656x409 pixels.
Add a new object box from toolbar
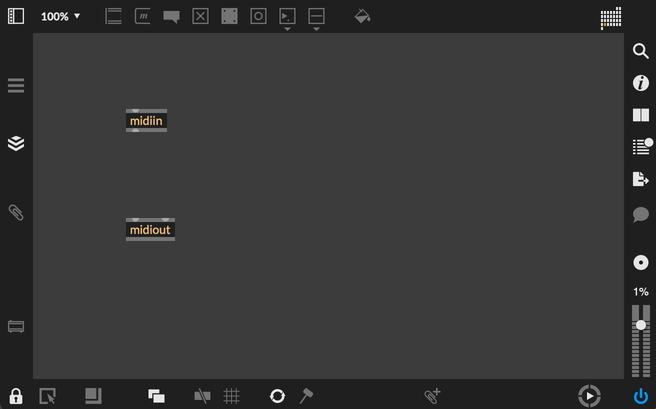pos(114,16)
